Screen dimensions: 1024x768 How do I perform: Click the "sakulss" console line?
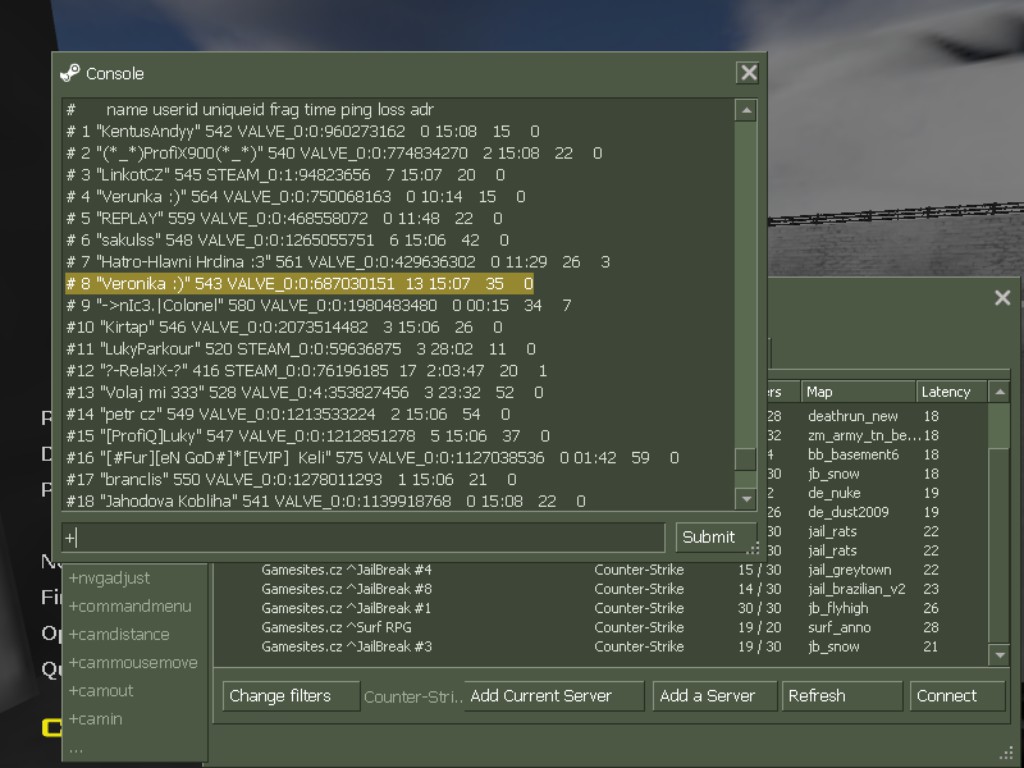pyautogui.click(x=287, y=240)
